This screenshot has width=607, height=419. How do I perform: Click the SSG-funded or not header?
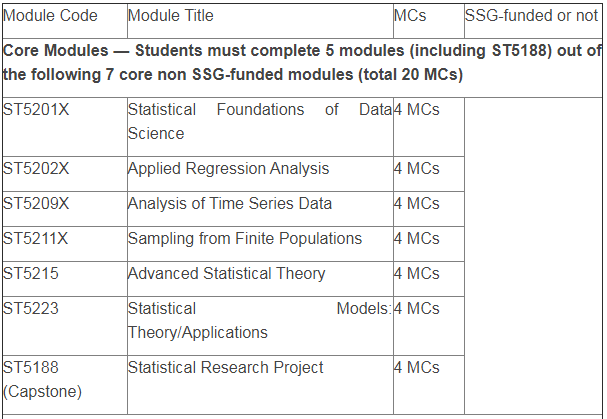point(532,16)
